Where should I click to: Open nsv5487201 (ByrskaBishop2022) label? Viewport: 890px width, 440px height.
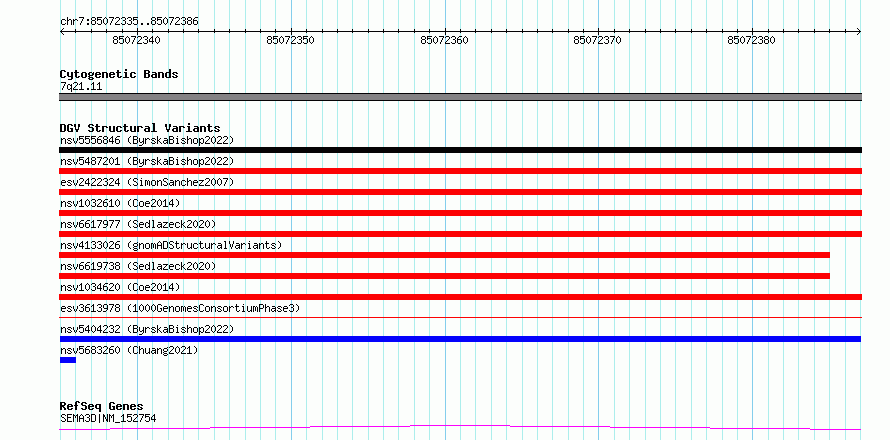147,161
